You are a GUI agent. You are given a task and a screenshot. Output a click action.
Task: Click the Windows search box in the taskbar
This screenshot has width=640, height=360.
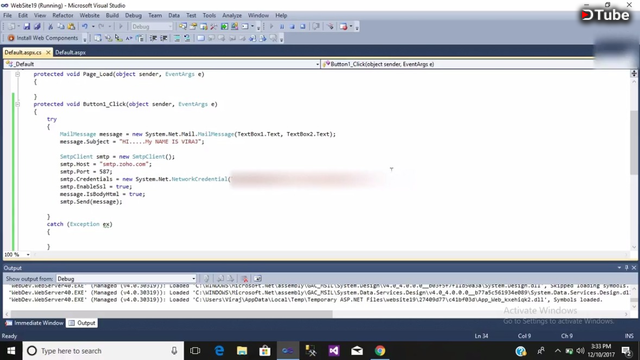(x=103, y=351)
